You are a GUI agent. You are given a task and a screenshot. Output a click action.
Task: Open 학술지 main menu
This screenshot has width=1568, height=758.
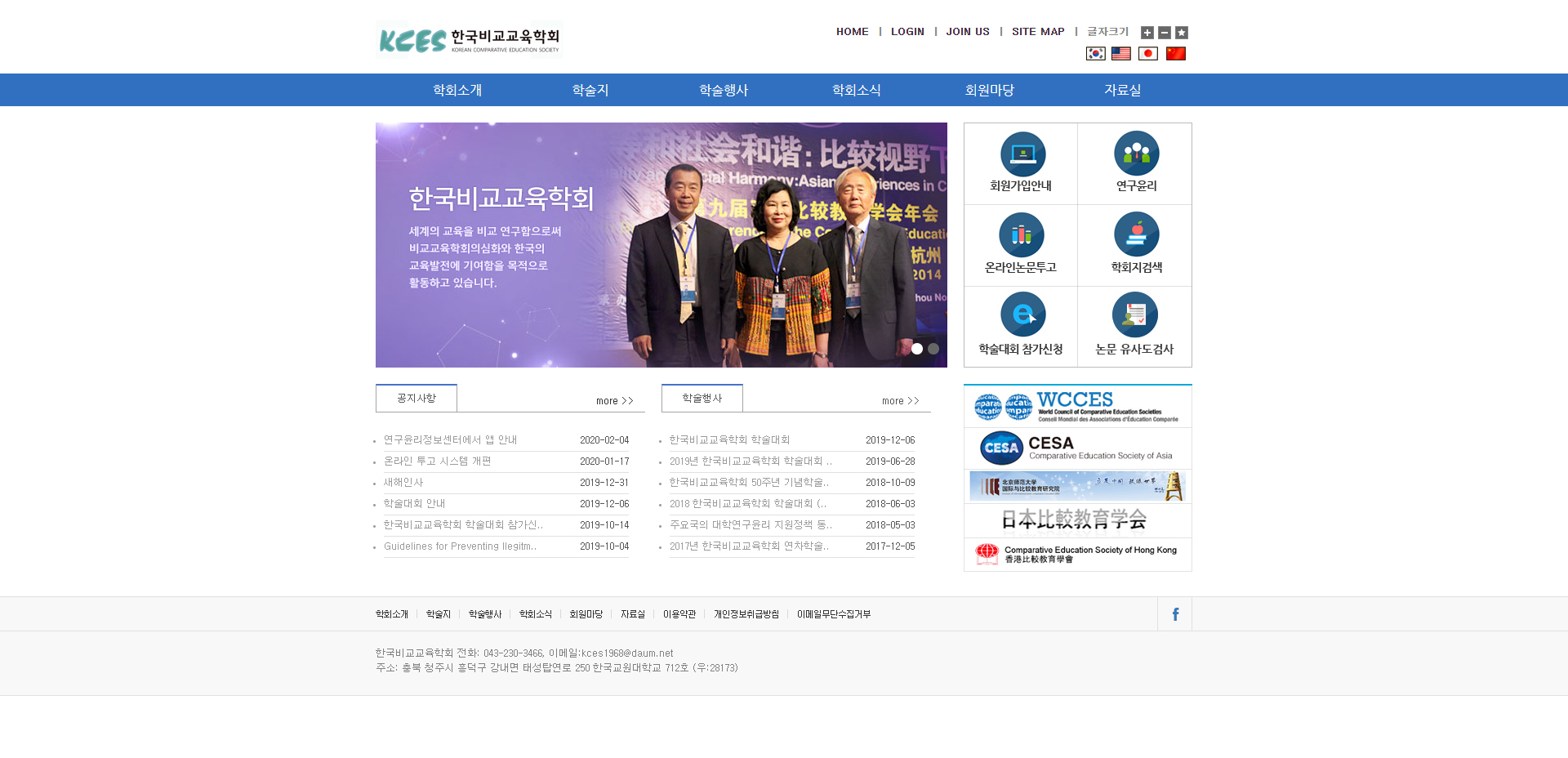coord(590,90)
